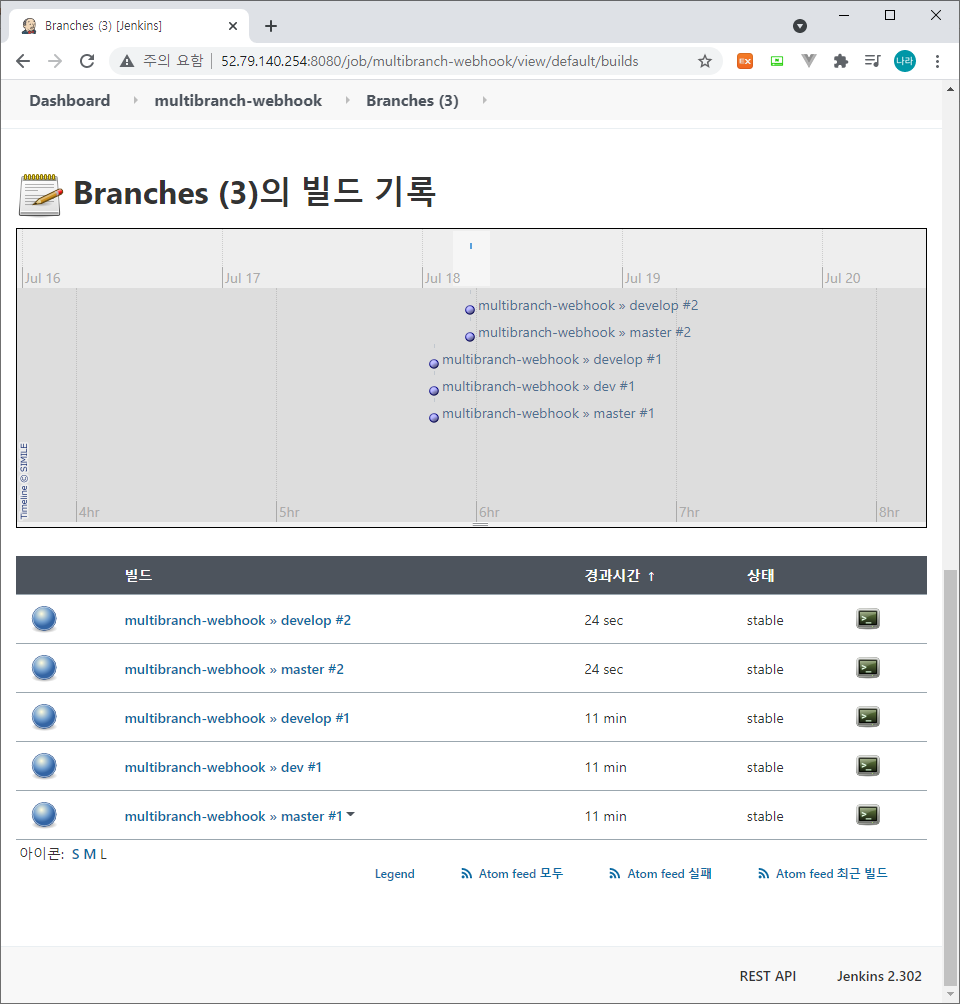Go to Dashboard breadcrumb
The width and height of the screenshot is (960, 1004).
70,101
